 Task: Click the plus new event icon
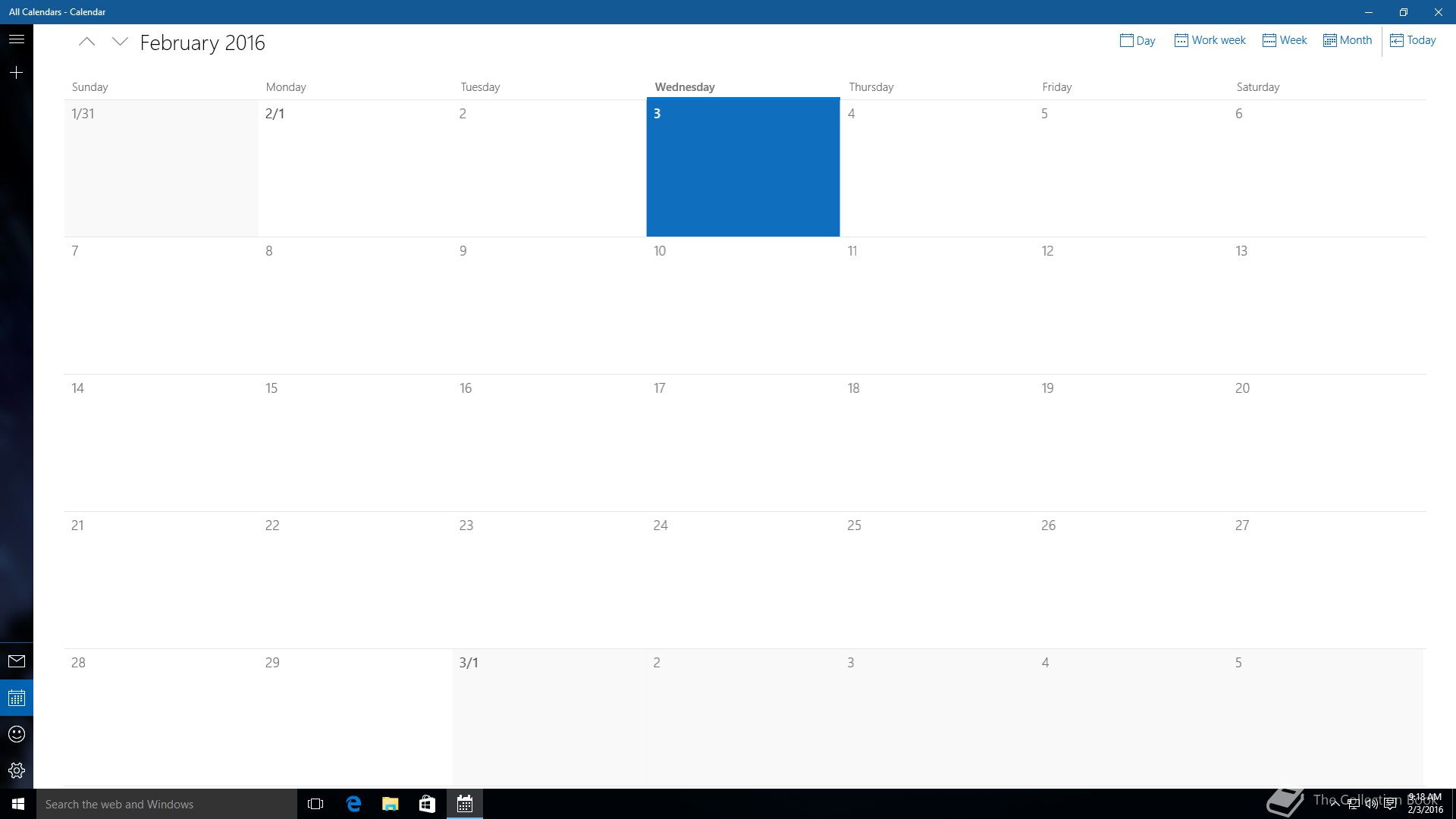[16, 72]
